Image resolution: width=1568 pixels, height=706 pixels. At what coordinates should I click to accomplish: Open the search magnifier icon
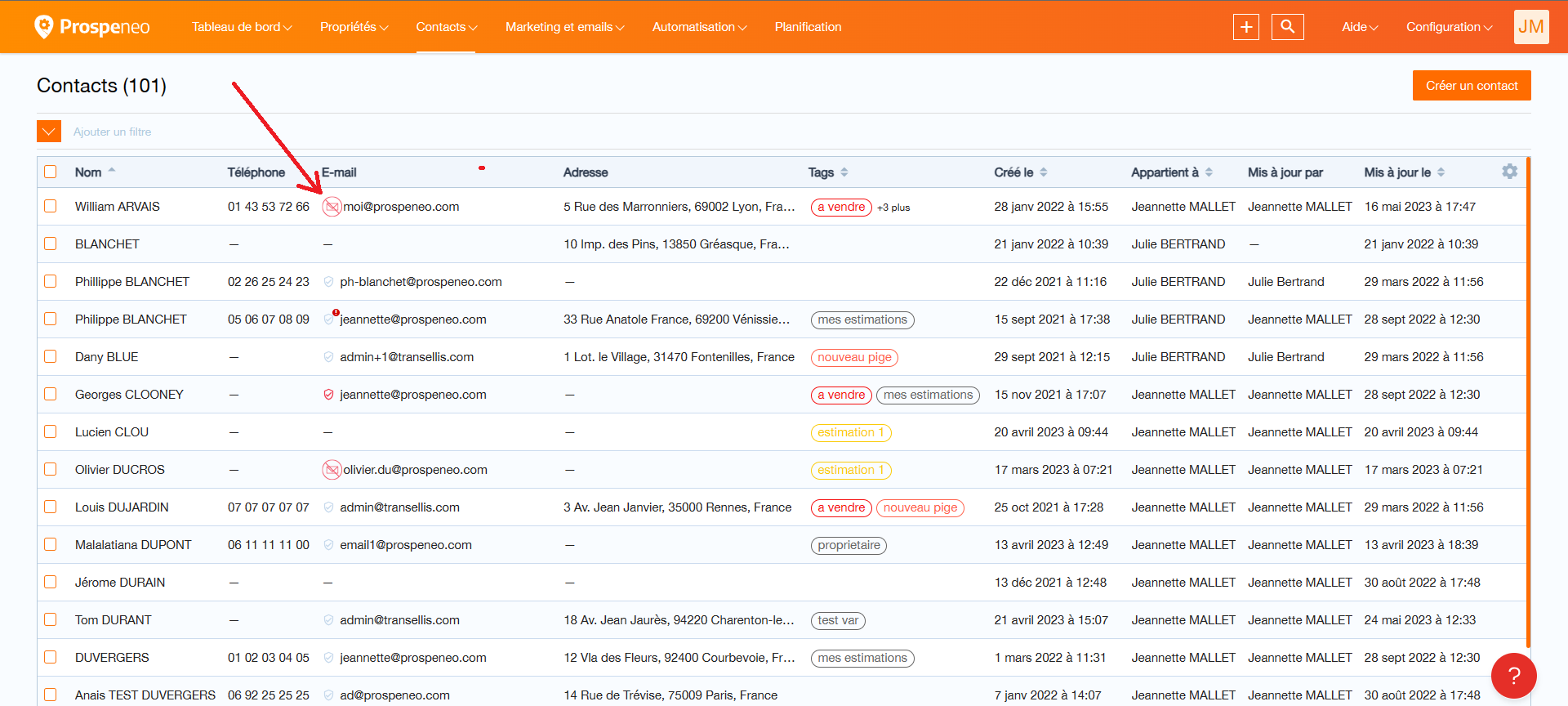1288,27
